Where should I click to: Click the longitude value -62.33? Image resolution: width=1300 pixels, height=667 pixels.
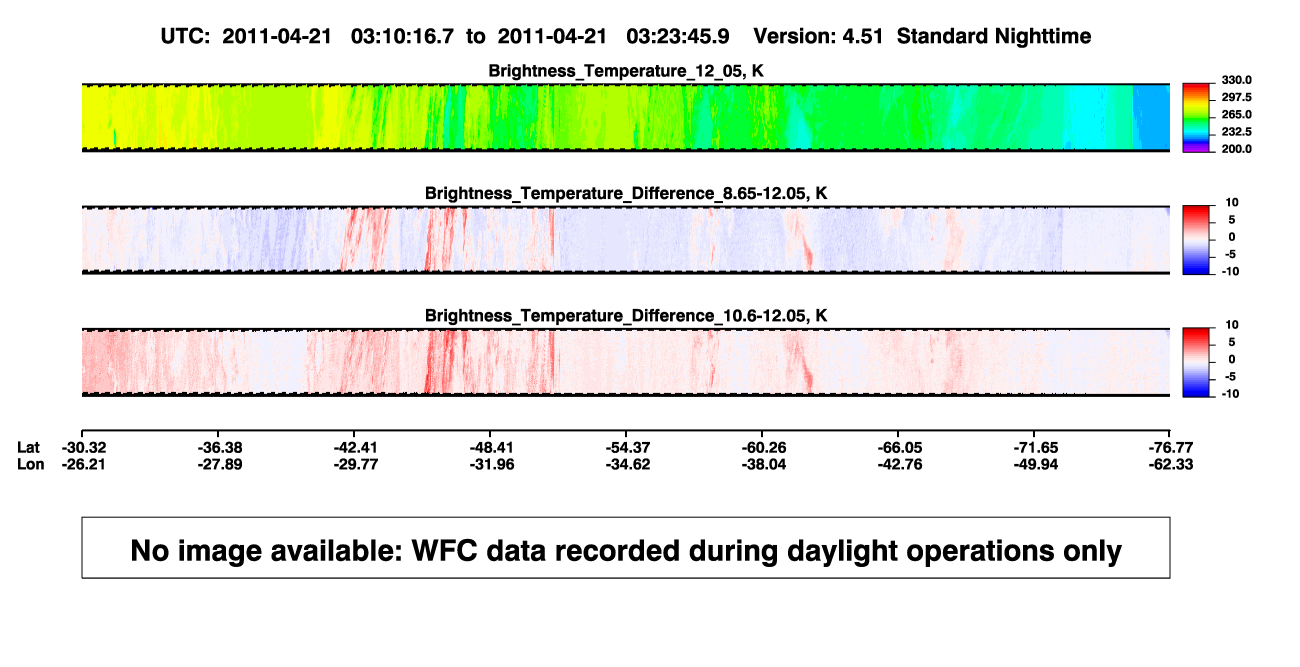(1170, 464)
